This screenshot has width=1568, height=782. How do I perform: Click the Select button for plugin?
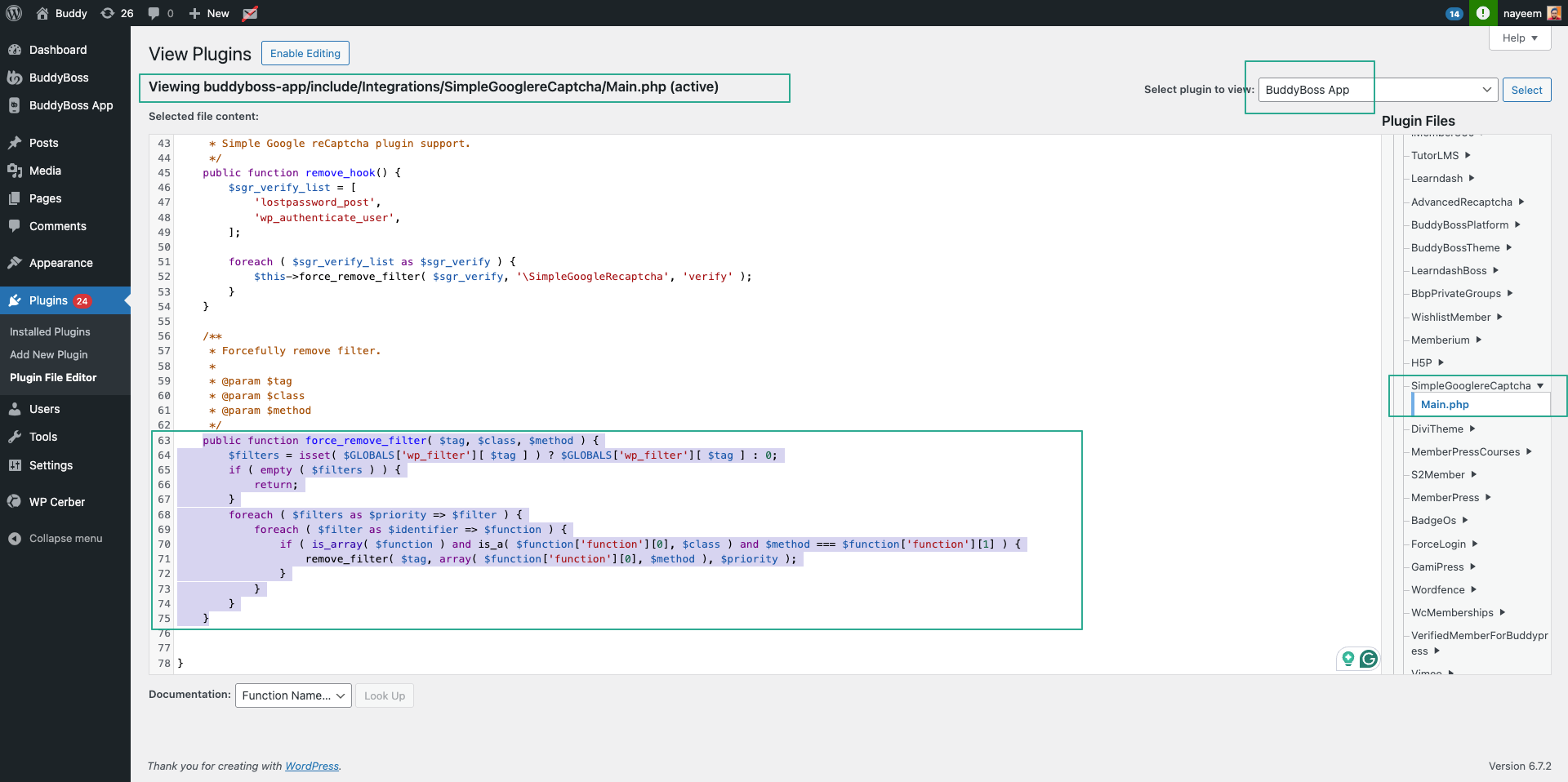pyautogui.click(x=1526, y=90)
